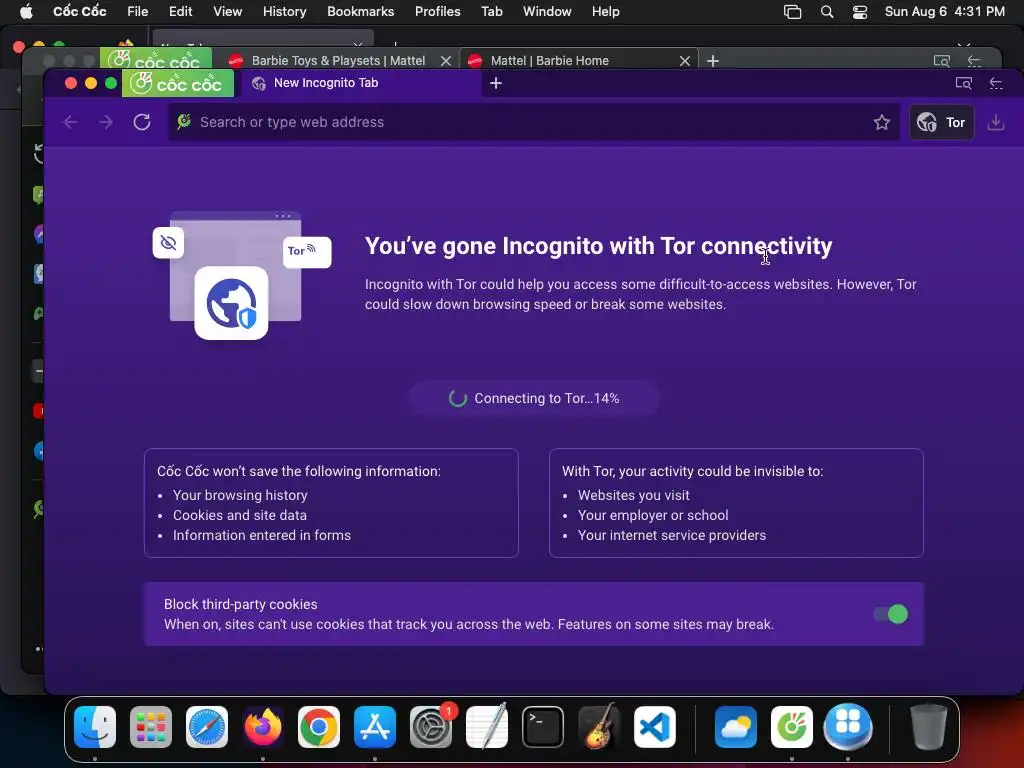The image size is (1024, 768).
Task: Click the heading 'You've gone Incognito with Tor connectivity'
Action: [598, 246]
